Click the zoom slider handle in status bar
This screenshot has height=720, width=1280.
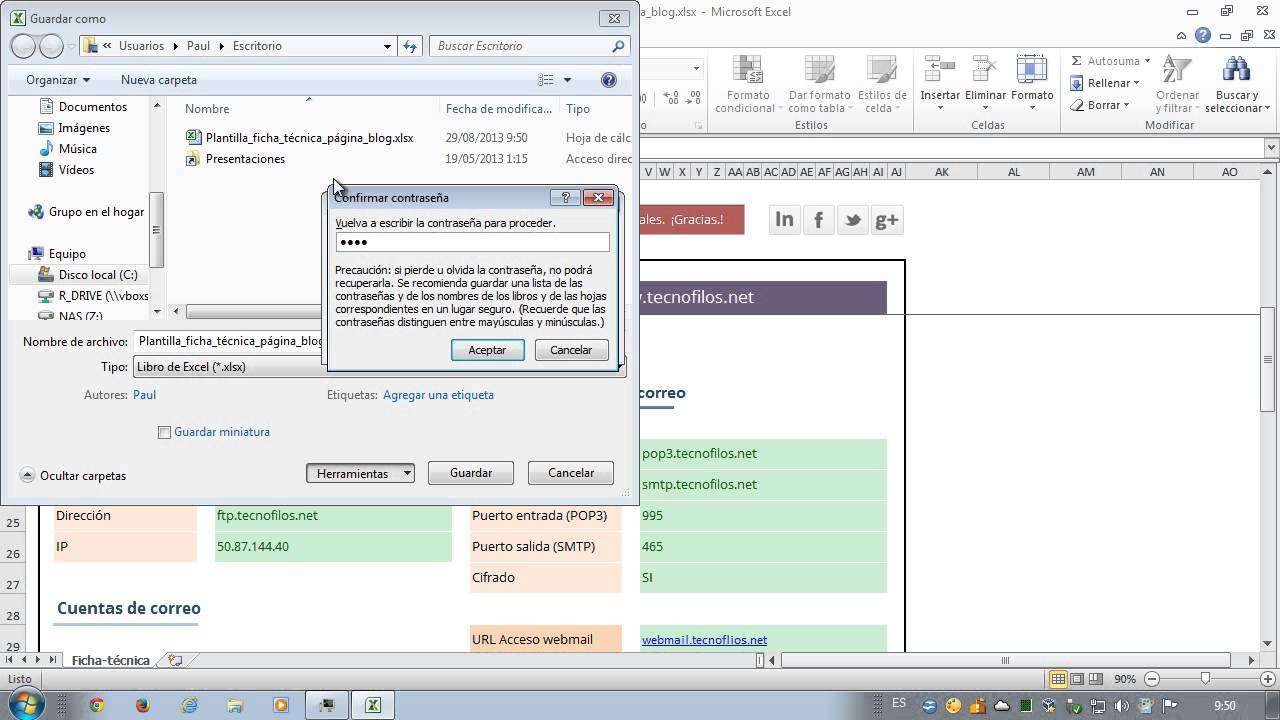(1206, 679)
